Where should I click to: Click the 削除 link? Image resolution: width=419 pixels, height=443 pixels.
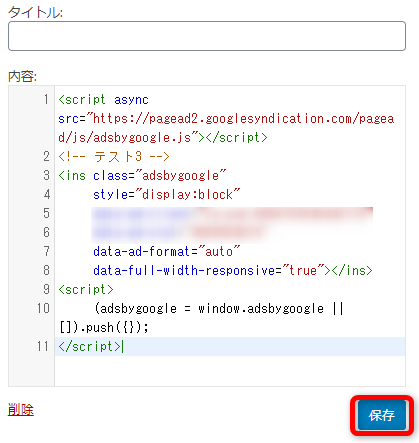pyautogui.click(x=21, y=410)
